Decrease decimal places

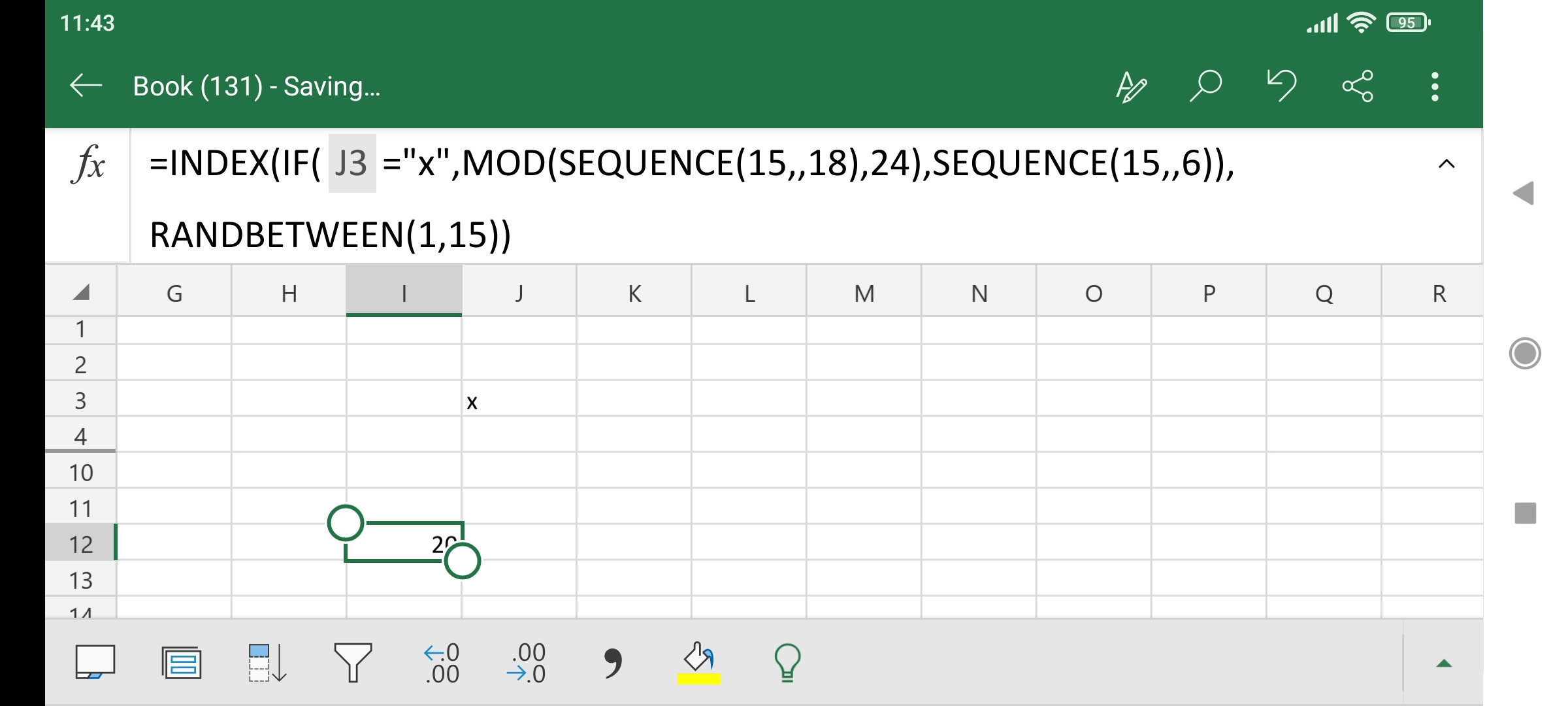coord(527,663)
